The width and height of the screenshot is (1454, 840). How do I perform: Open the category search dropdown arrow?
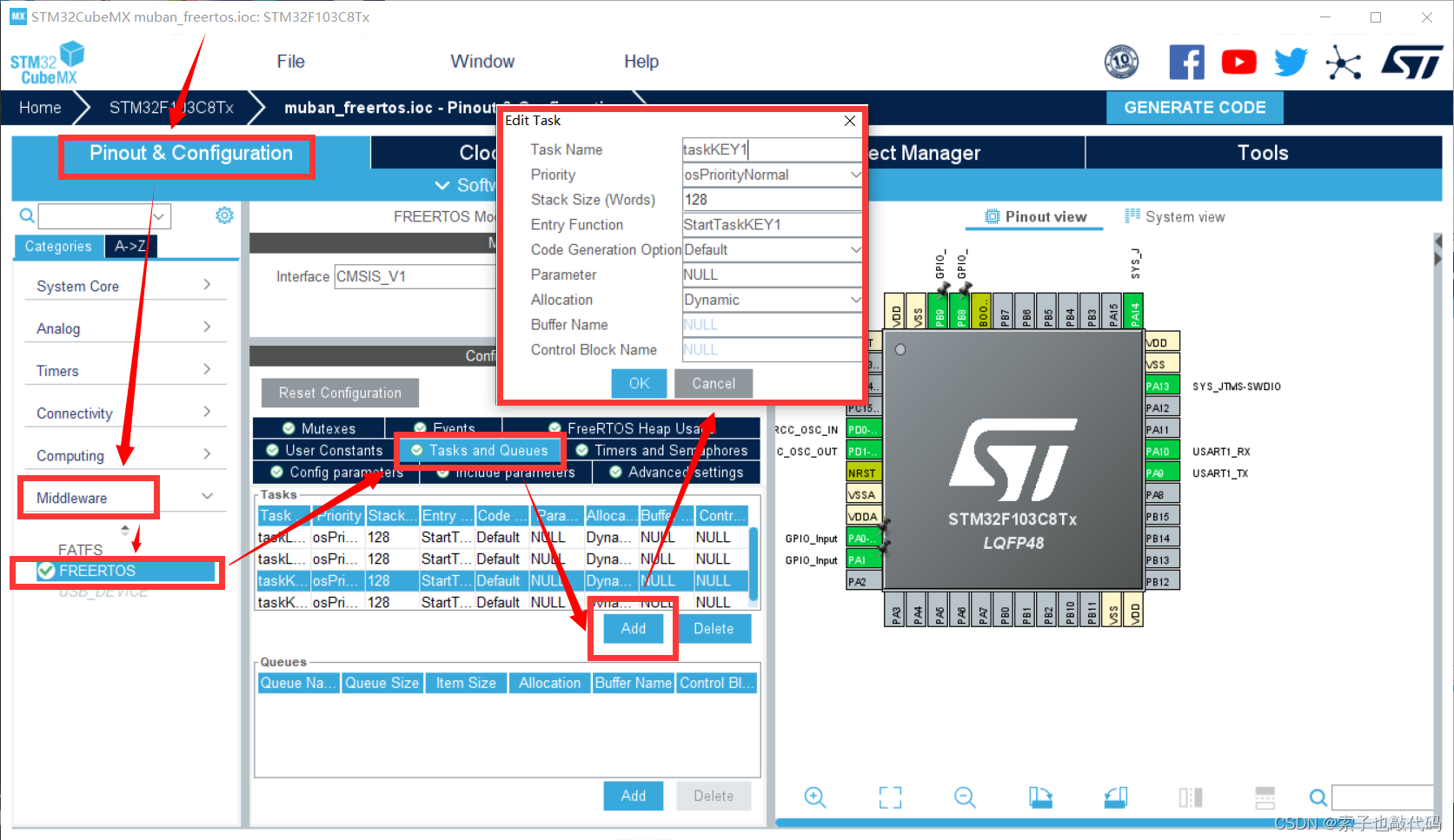click(159, 215)
